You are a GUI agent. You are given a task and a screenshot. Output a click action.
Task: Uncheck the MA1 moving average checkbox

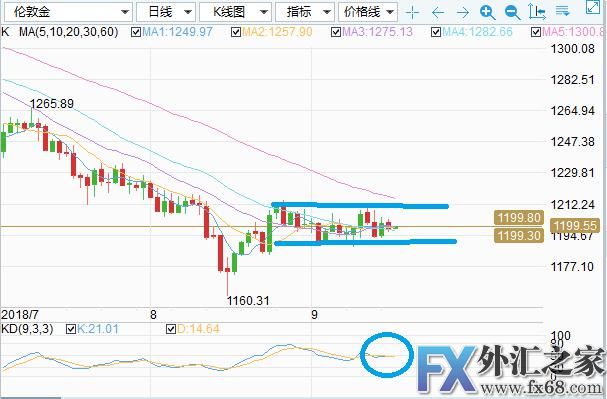[x=135, y=32]
